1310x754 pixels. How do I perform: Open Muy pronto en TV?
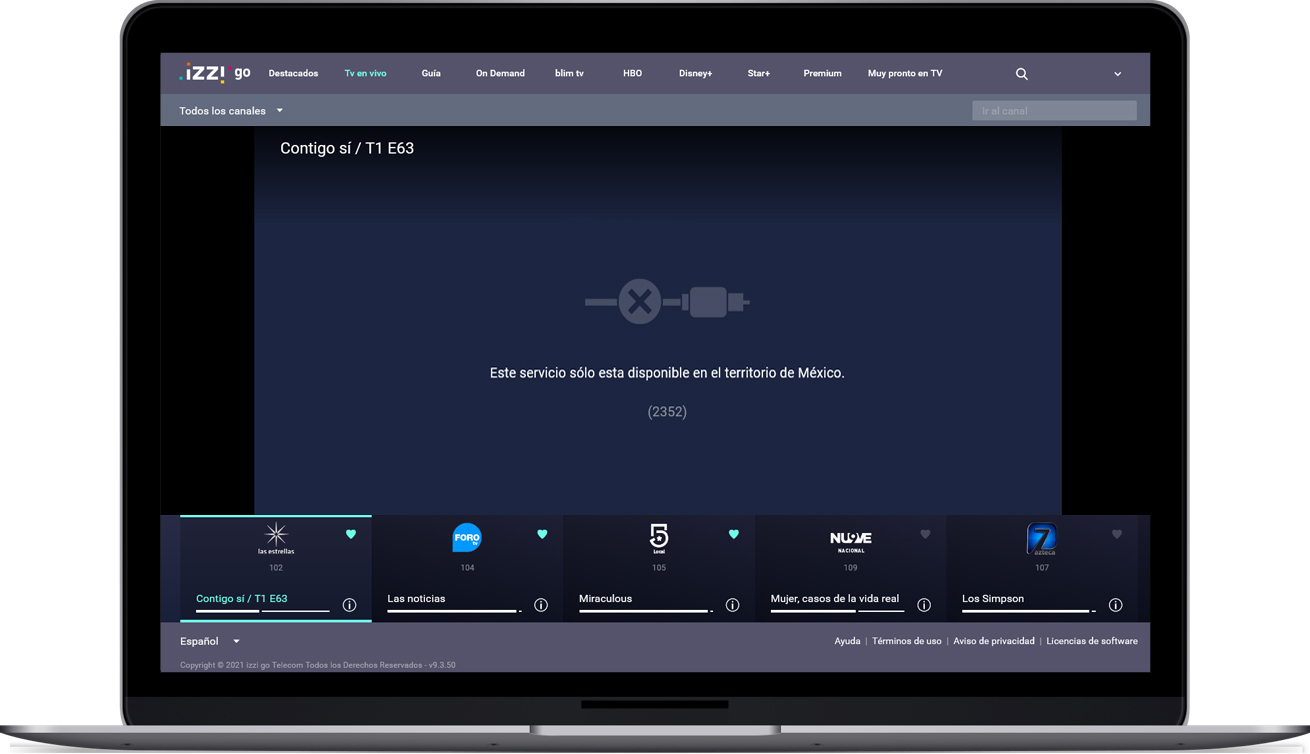point(905,73)
